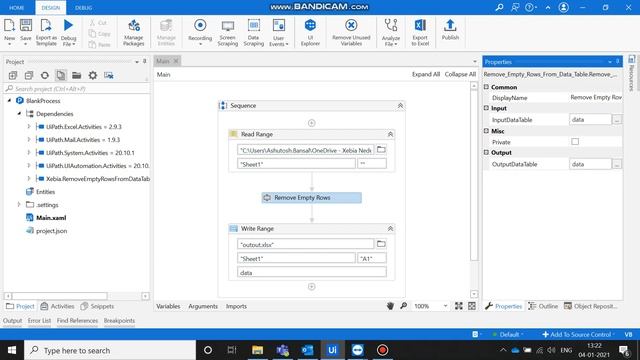Export workflow to Excel
This screenshot has width=640, height=360.
[420, 31]
